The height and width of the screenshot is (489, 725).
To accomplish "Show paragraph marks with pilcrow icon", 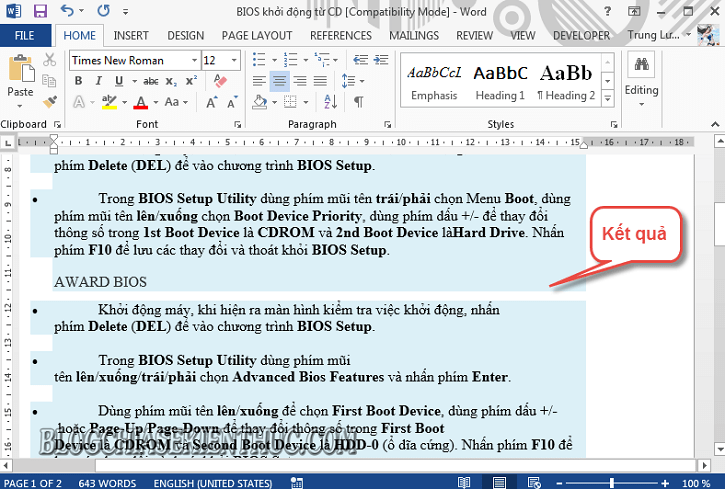I will (358, 102).
